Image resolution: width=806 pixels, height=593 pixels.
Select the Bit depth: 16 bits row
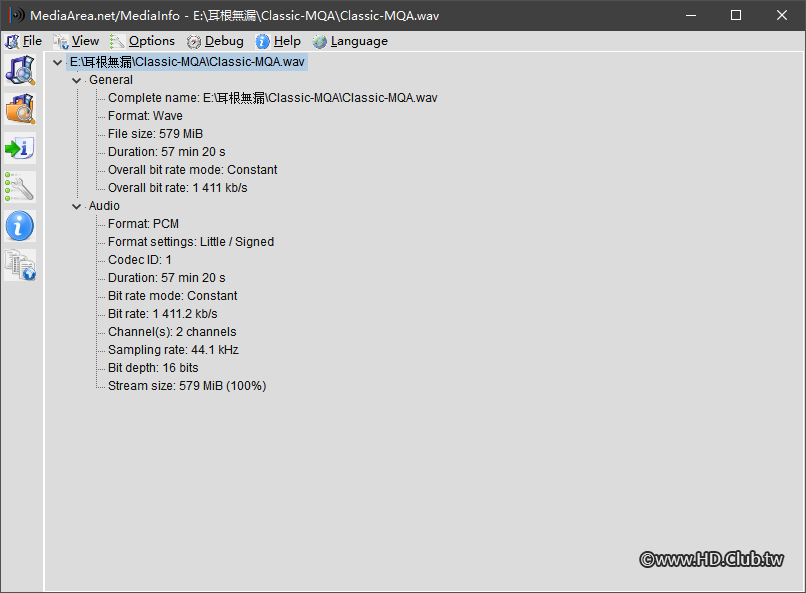(153, 368)
